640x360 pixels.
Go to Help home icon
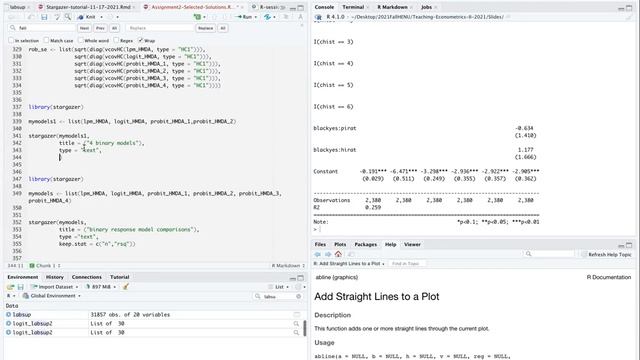coord(338,254)
